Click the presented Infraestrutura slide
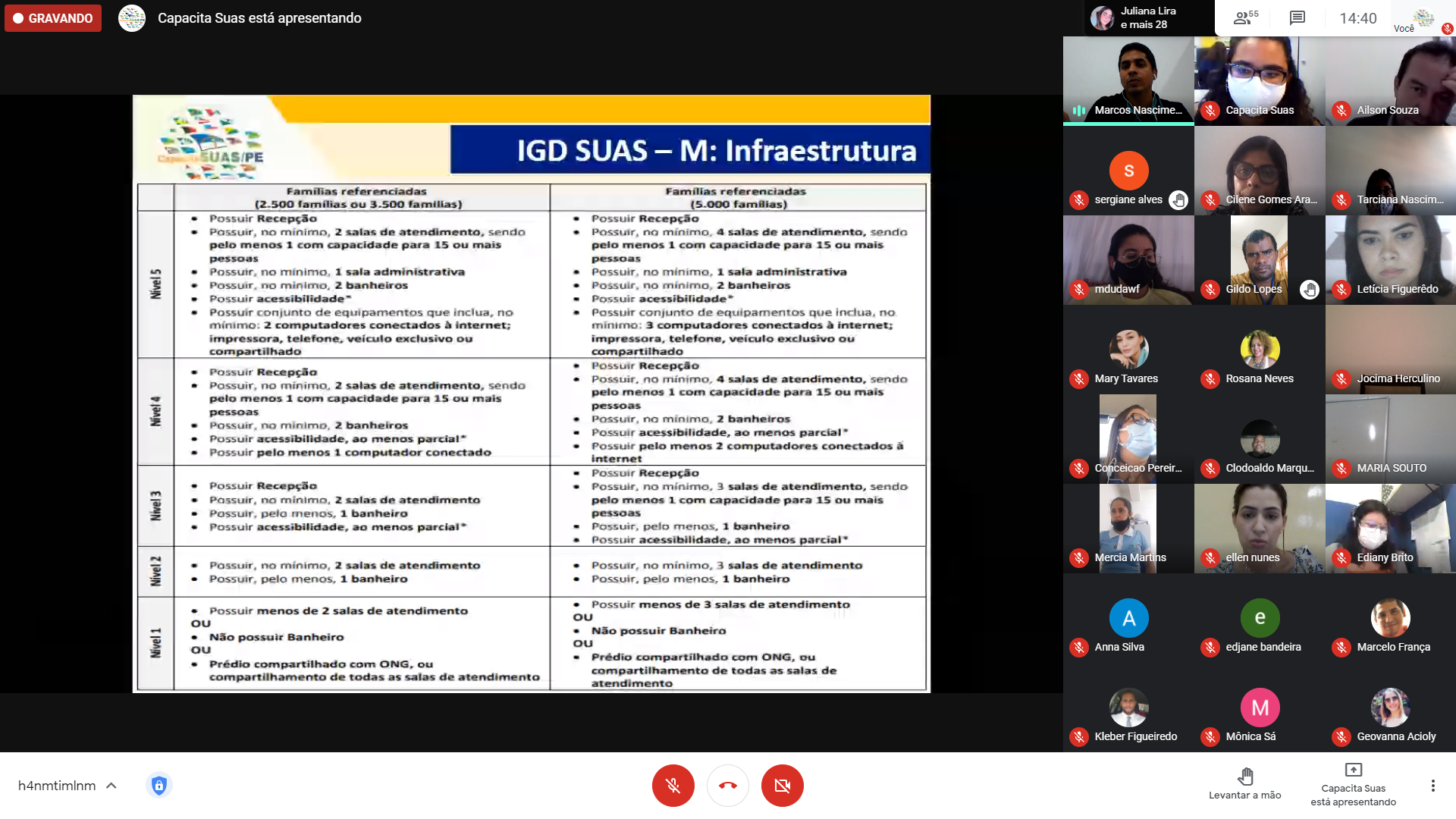Viewport: 1456px width, 819px height. tap(531, 394)
